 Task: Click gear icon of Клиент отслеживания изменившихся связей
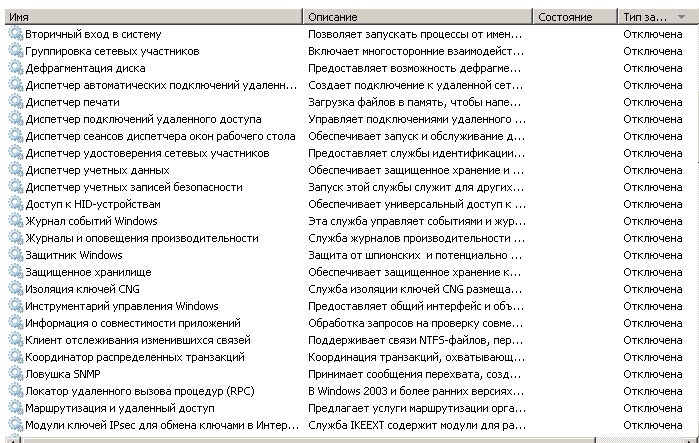pyautogui.click(x=16, y=340)
